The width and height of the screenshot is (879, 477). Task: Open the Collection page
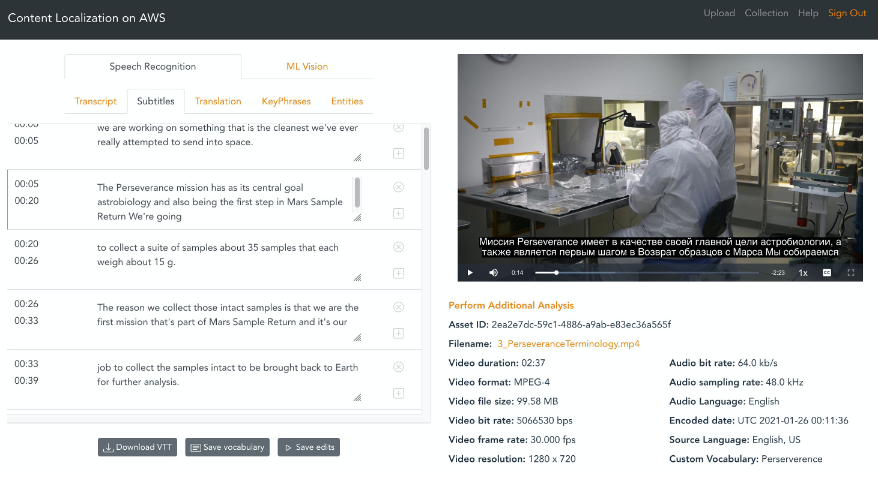766,13
